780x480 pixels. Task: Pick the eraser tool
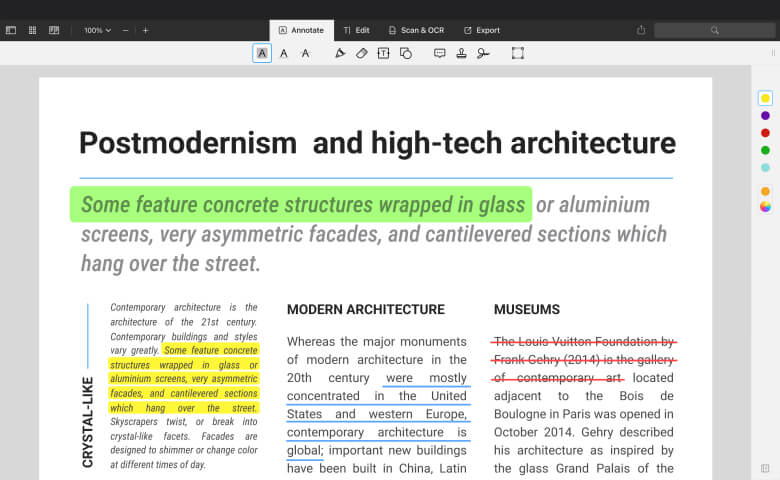362,53
